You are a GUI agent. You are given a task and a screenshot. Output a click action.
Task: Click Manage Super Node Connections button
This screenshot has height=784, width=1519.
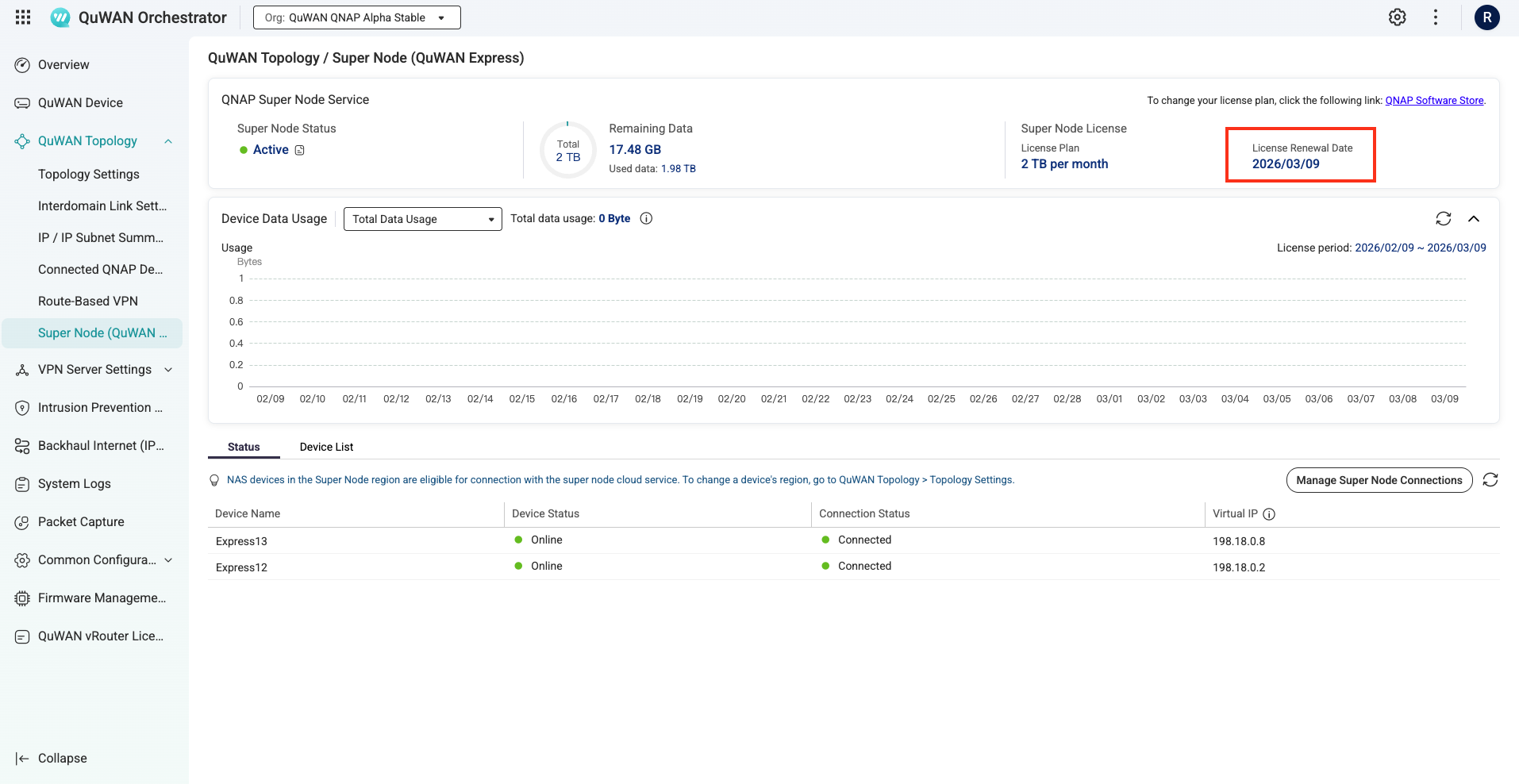pos(1379,480)
